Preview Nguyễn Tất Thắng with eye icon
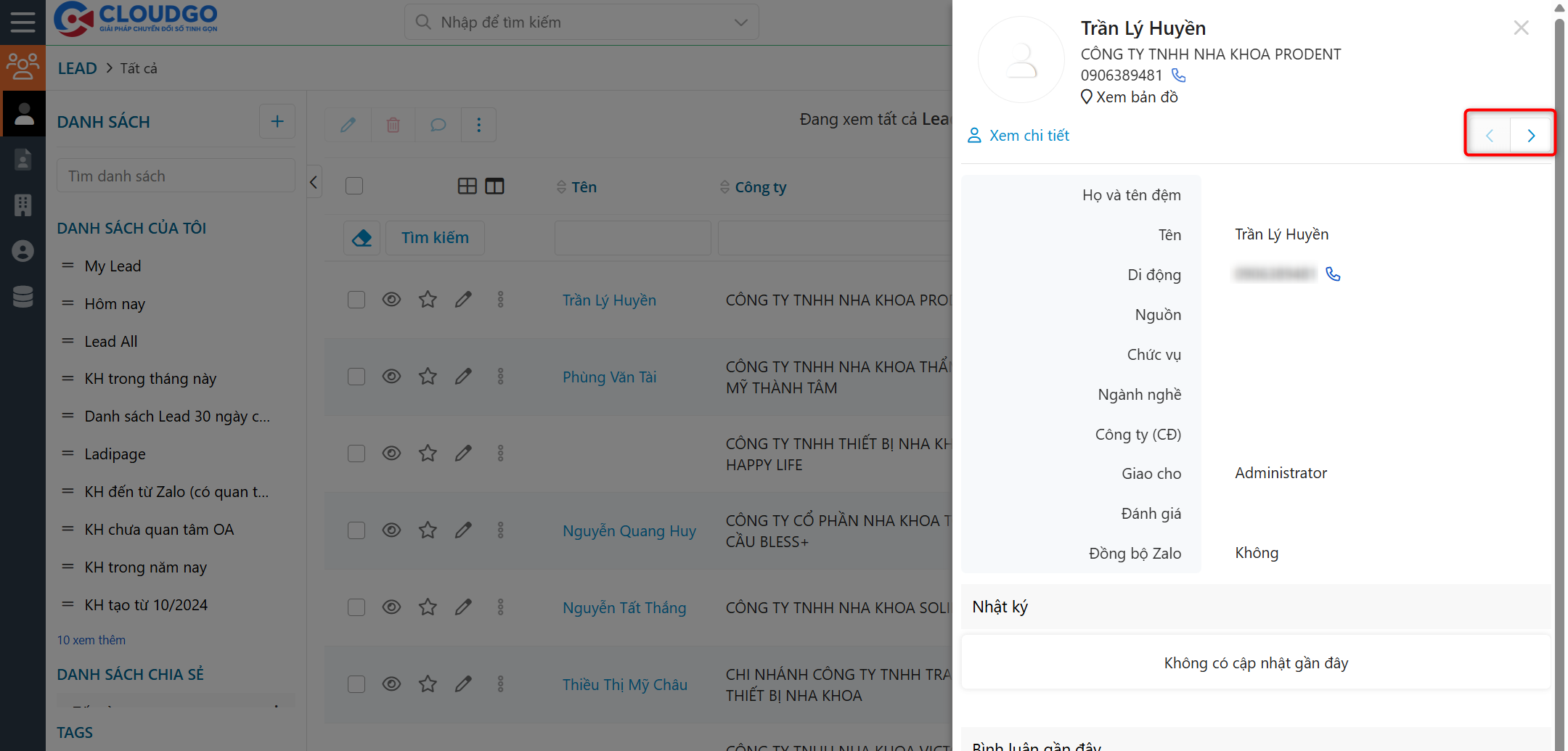The image size is (1568, 751). pyautogui.click(x=391, y=607)
